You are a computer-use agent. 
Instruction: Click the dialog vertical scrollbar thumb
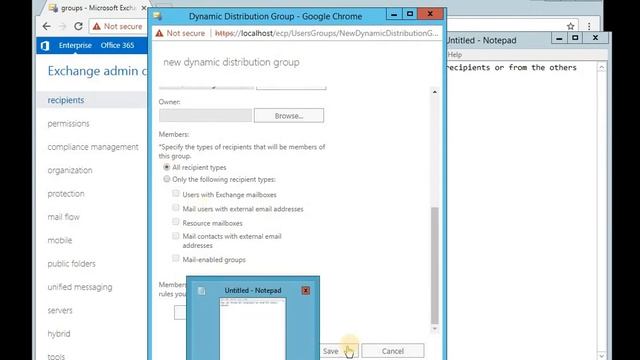(x=435, y=265)
